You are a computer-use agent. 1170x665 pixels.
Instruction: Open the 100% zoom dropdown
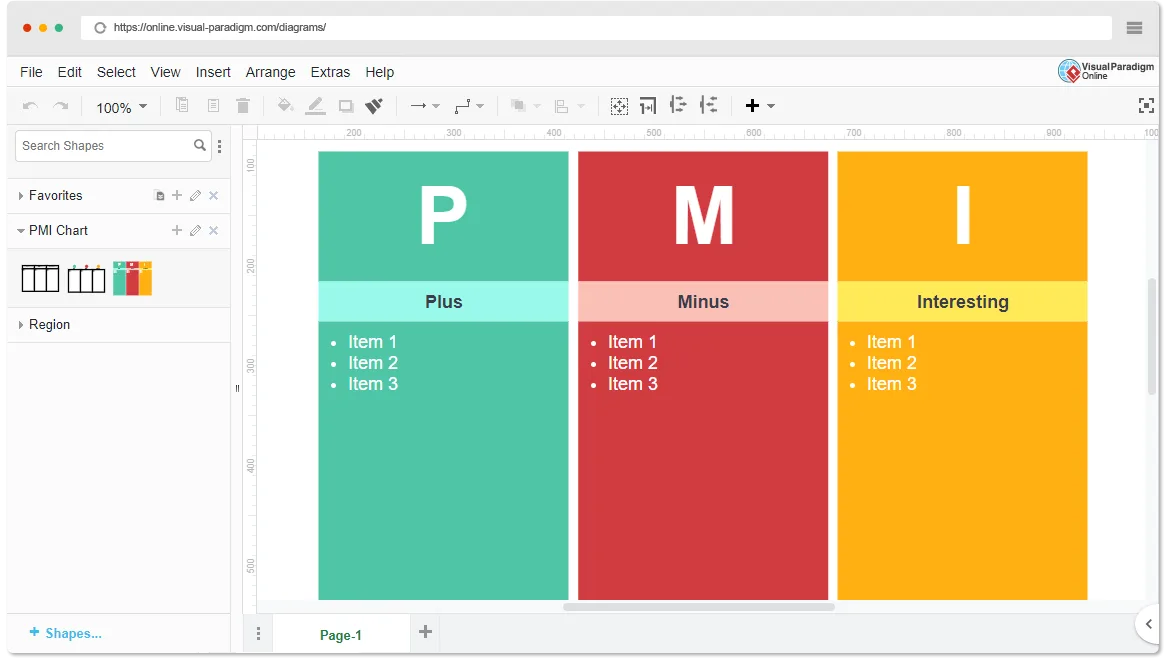122,107
